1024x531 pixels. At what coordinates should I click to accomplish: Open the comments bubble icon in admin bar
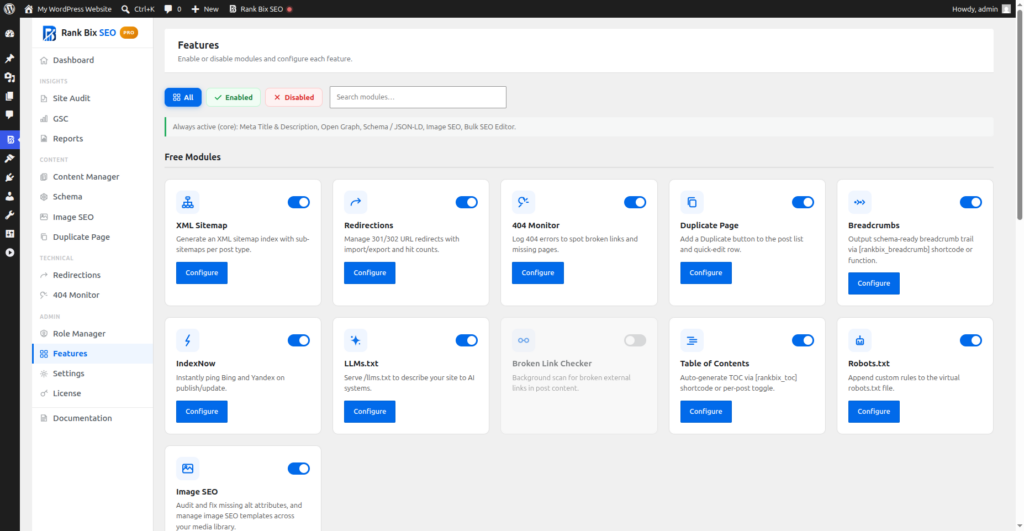[168, 9]
